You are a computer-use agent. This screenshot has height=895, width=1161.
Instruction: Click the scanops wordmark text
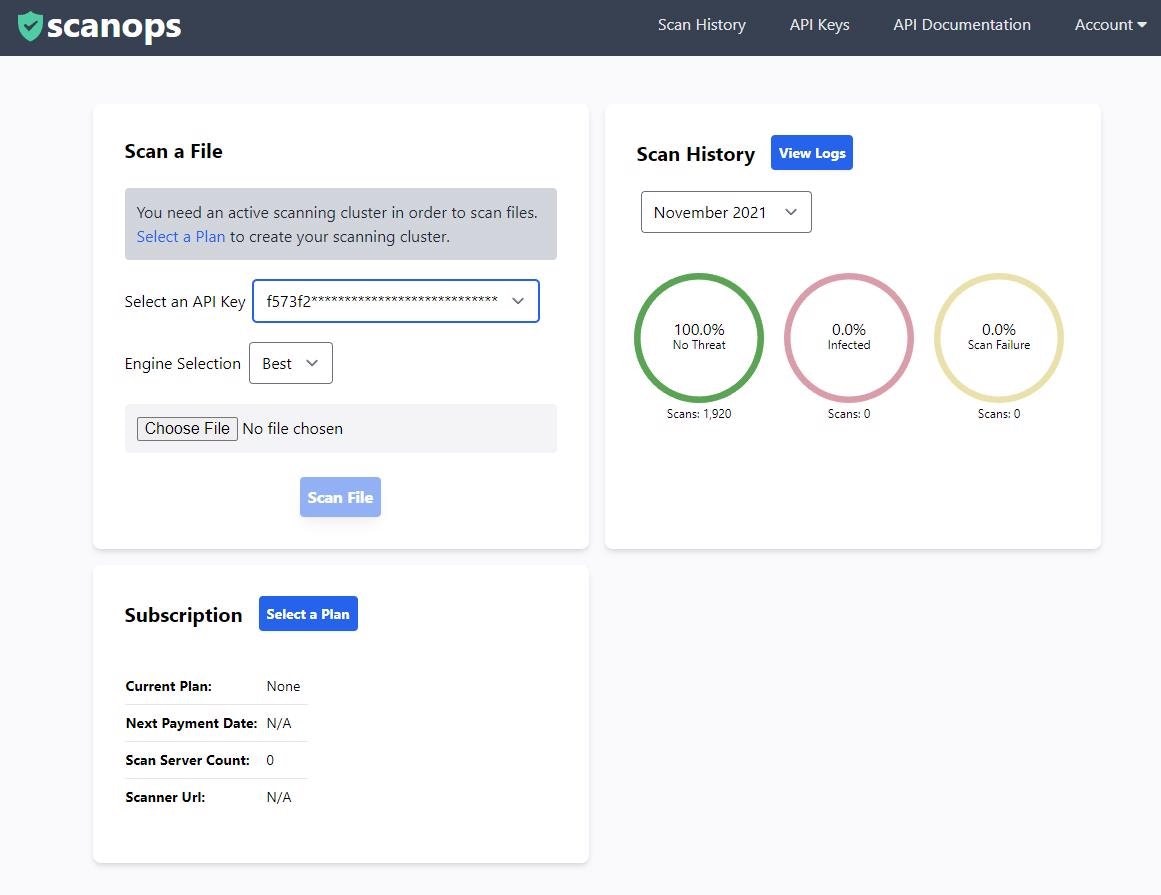click(114, 27)
